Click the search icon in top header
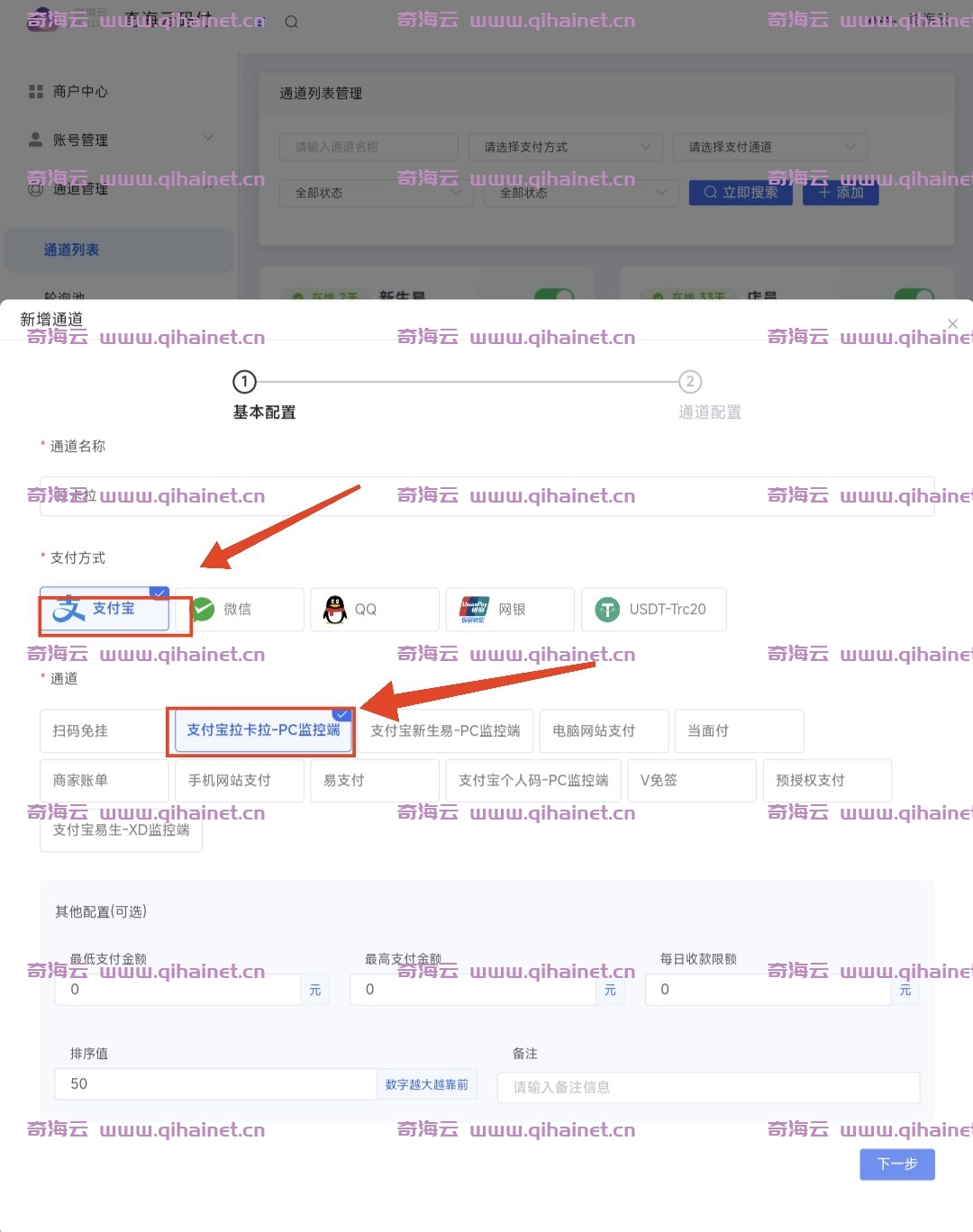The image size is (973, 1232). point(291,22)
